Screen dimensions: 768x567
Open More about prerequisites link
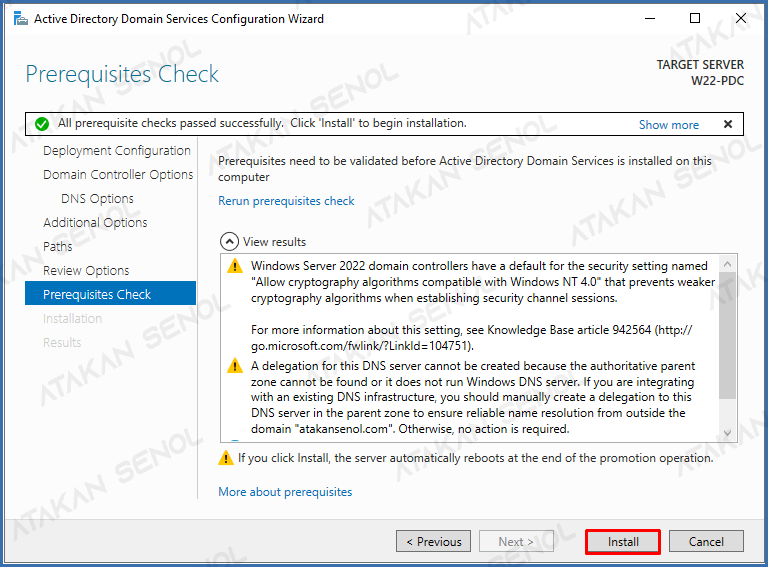pos(285,492)
